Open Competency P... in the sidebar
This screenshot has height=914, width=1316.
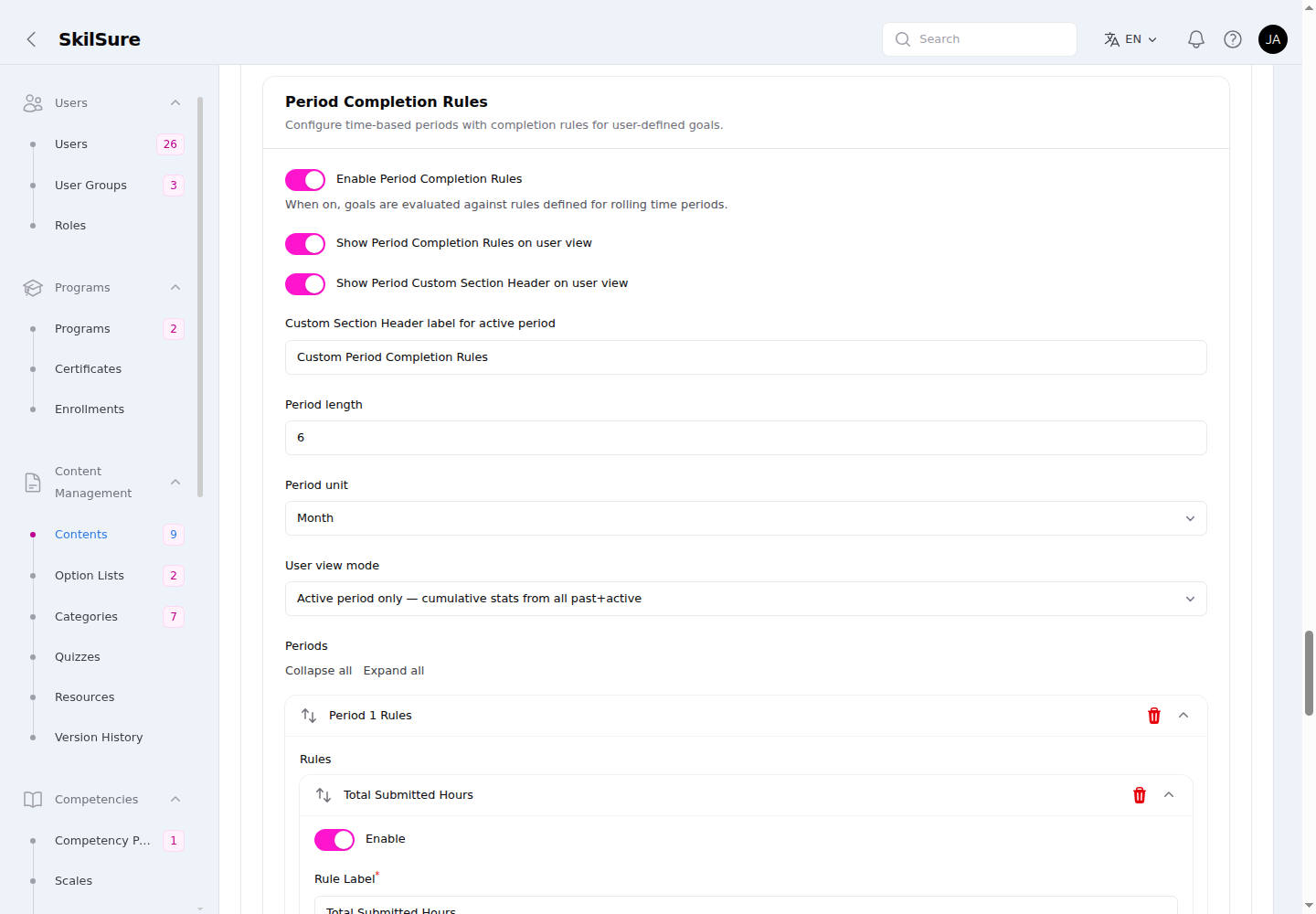(x=102, y=841)
